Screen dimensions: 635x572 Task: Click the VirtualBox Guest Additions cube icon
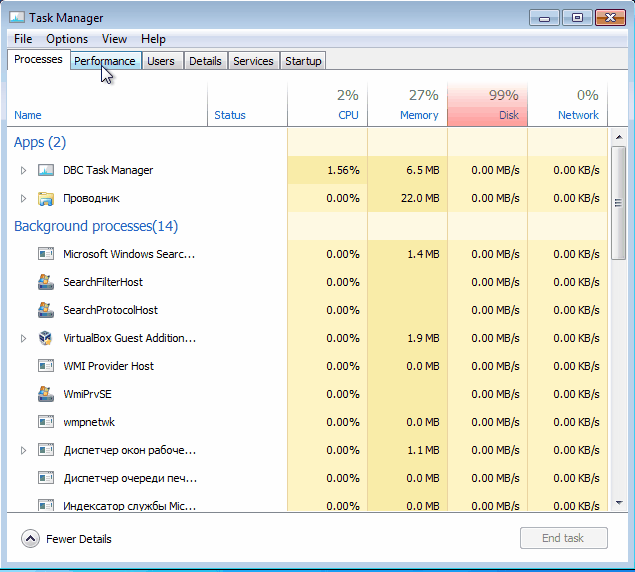(x=46, y=338)
